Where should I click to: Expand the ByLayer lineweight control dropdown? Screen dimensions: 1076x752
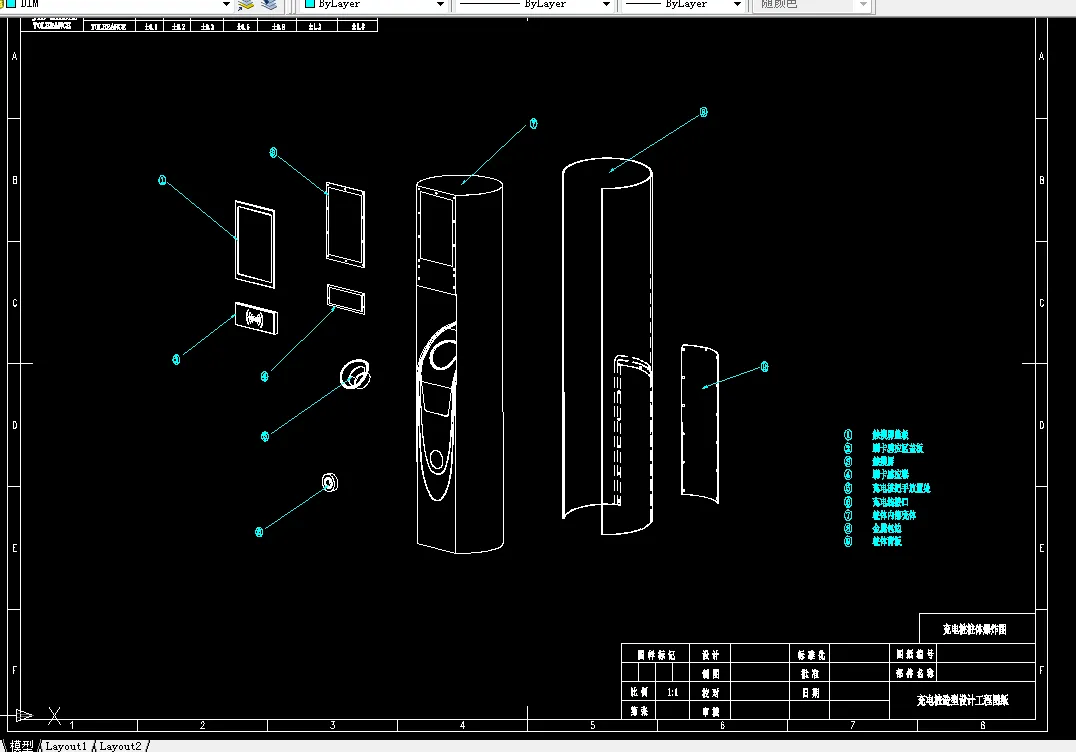pos(737,4)
